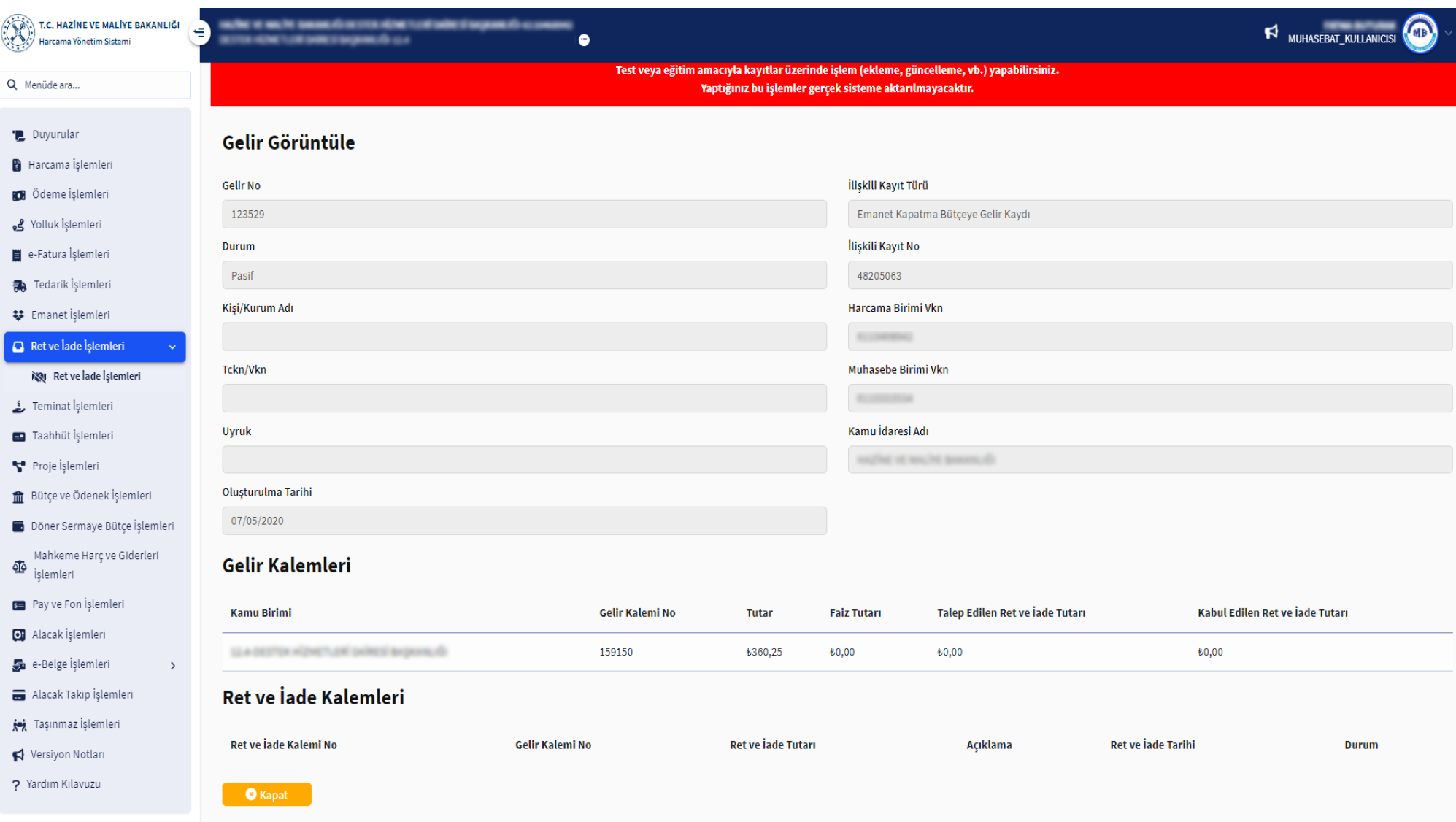Open Teminat İşlemleri menu item
Image resolution: width=1456 pixels, height=822 pixels.
coord(72,407)
